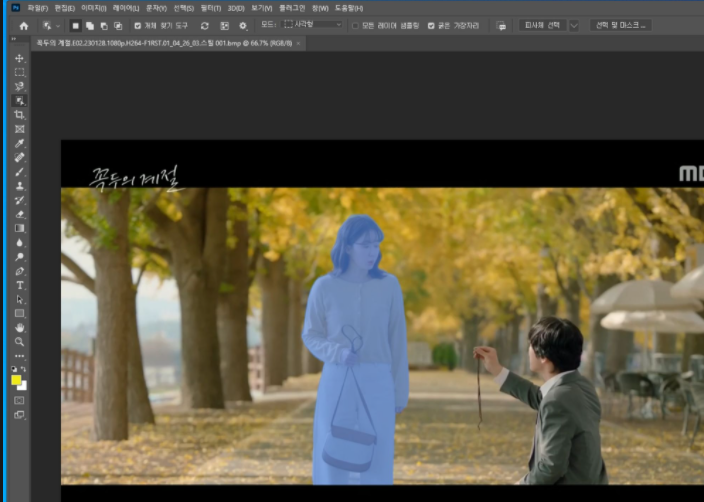Open the Edit Toolbar three-dots menu
The image size is (704, 502).
tap(19, 357)
